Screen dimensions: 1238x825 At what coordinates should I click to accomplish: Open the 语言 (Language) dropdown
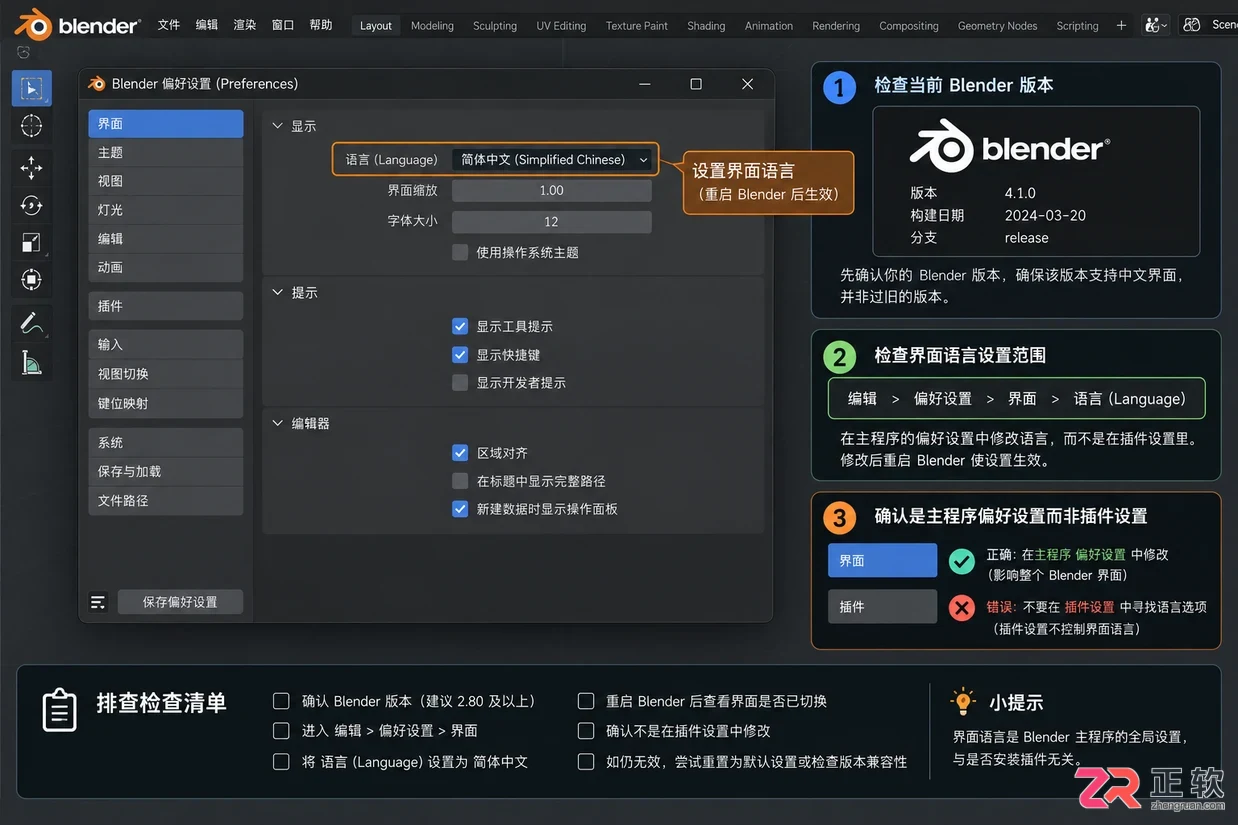tap(552, 159)
